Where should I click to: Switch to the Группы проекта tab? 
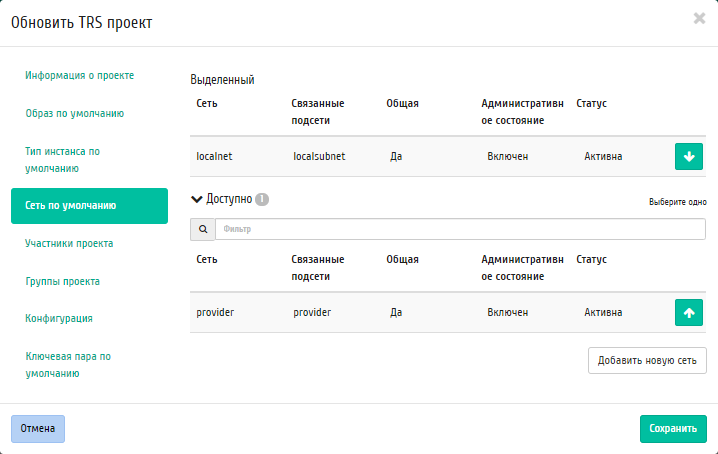(63, 281)
